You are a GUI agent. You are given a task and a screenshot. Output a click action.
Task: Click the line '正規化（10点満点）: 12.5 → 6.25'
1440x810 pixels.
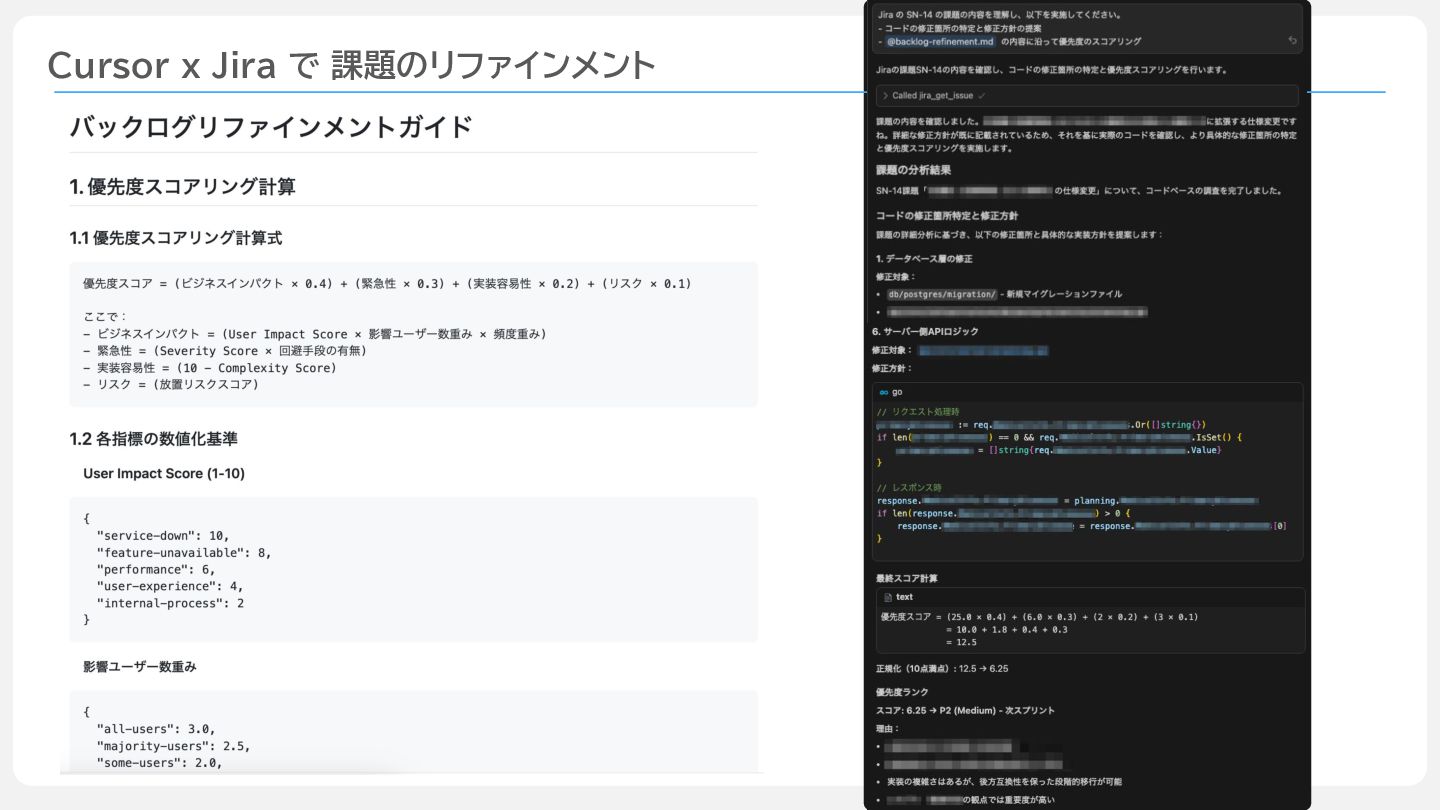pyautogui.click(x=942, y=668)
